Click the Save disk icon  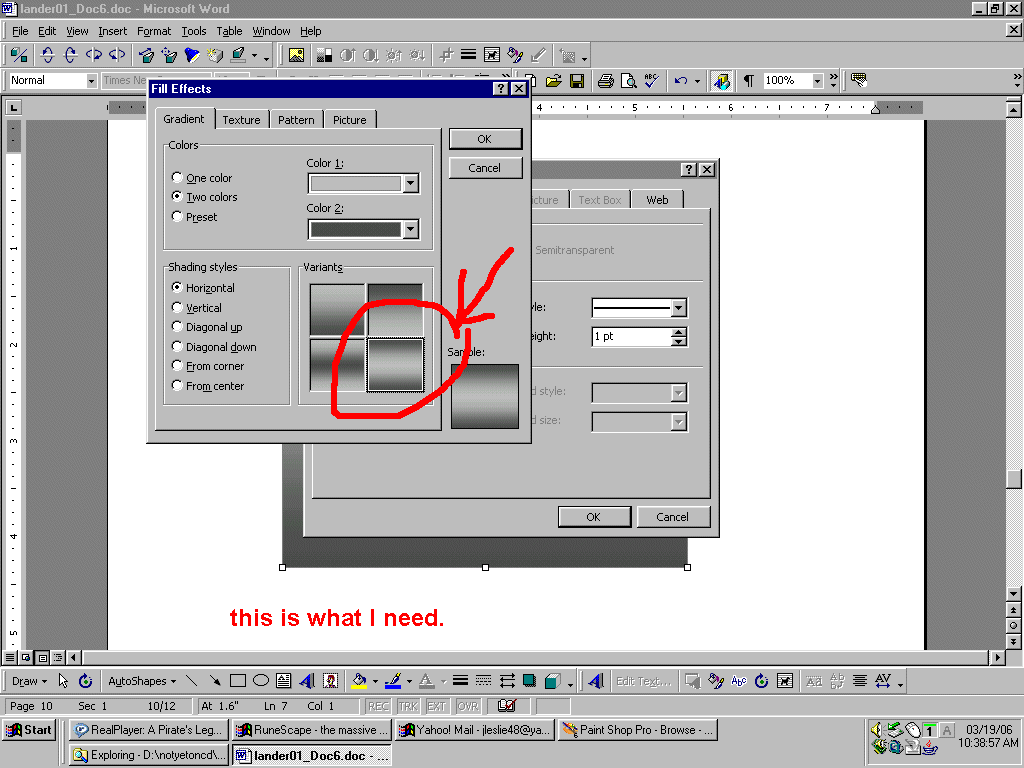pos(577,81)
